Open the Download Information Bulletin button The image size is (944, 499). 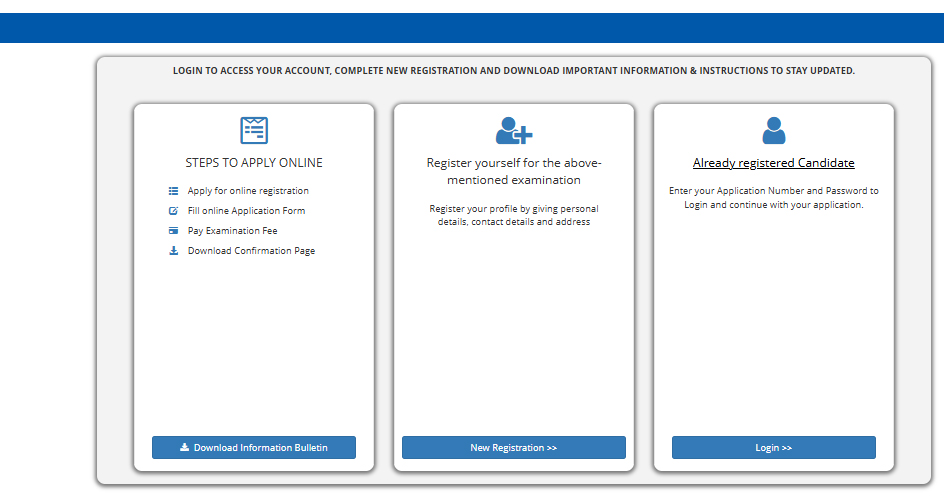(254, 448)
